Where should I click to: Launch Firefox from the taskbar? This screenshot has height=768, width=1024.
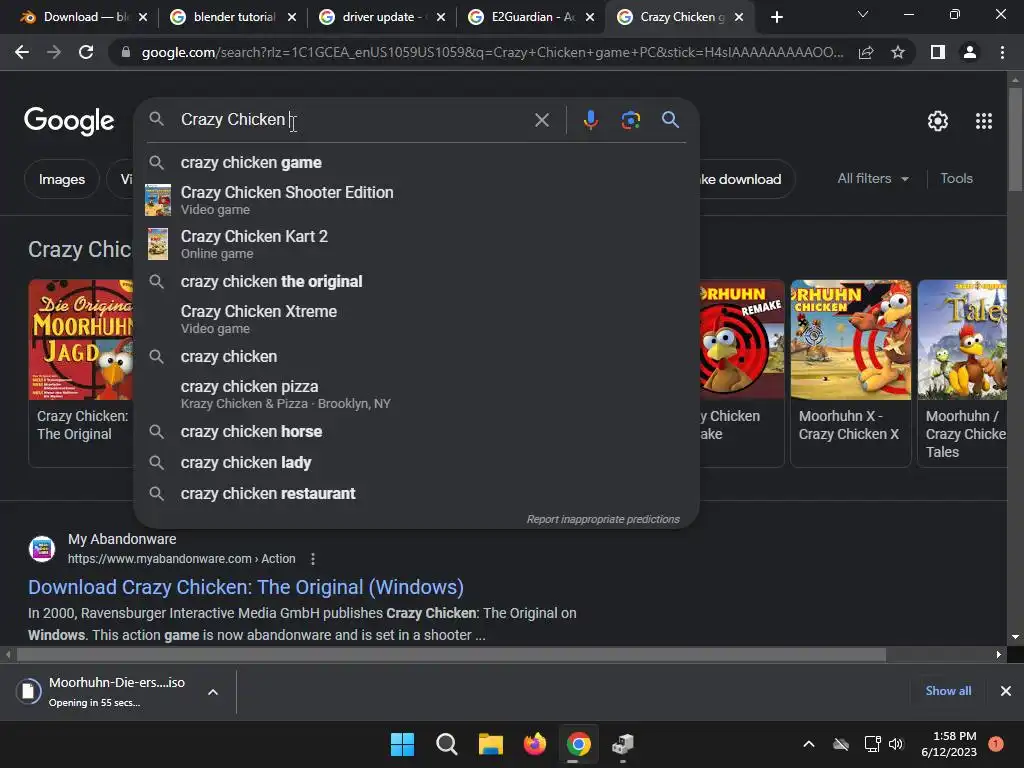point(535,744)
